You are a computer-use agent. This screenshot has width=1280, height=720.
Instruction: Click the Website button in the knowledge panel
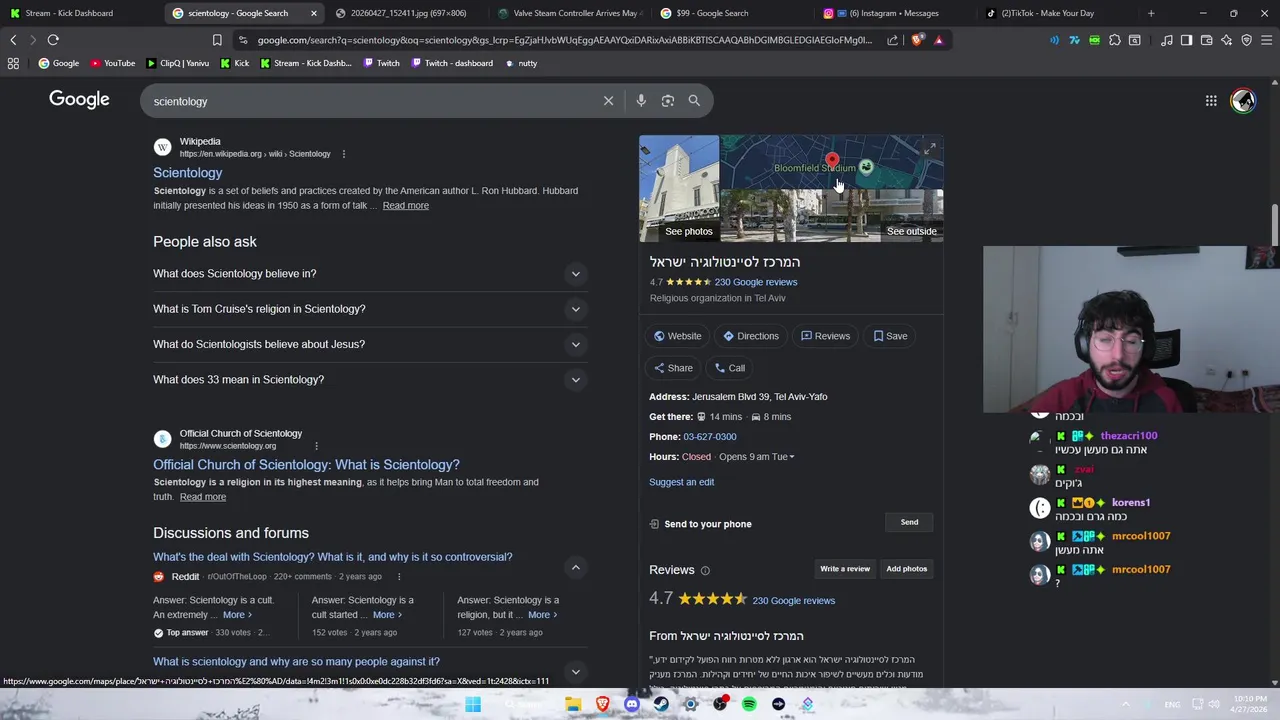[x=678, y=336]
